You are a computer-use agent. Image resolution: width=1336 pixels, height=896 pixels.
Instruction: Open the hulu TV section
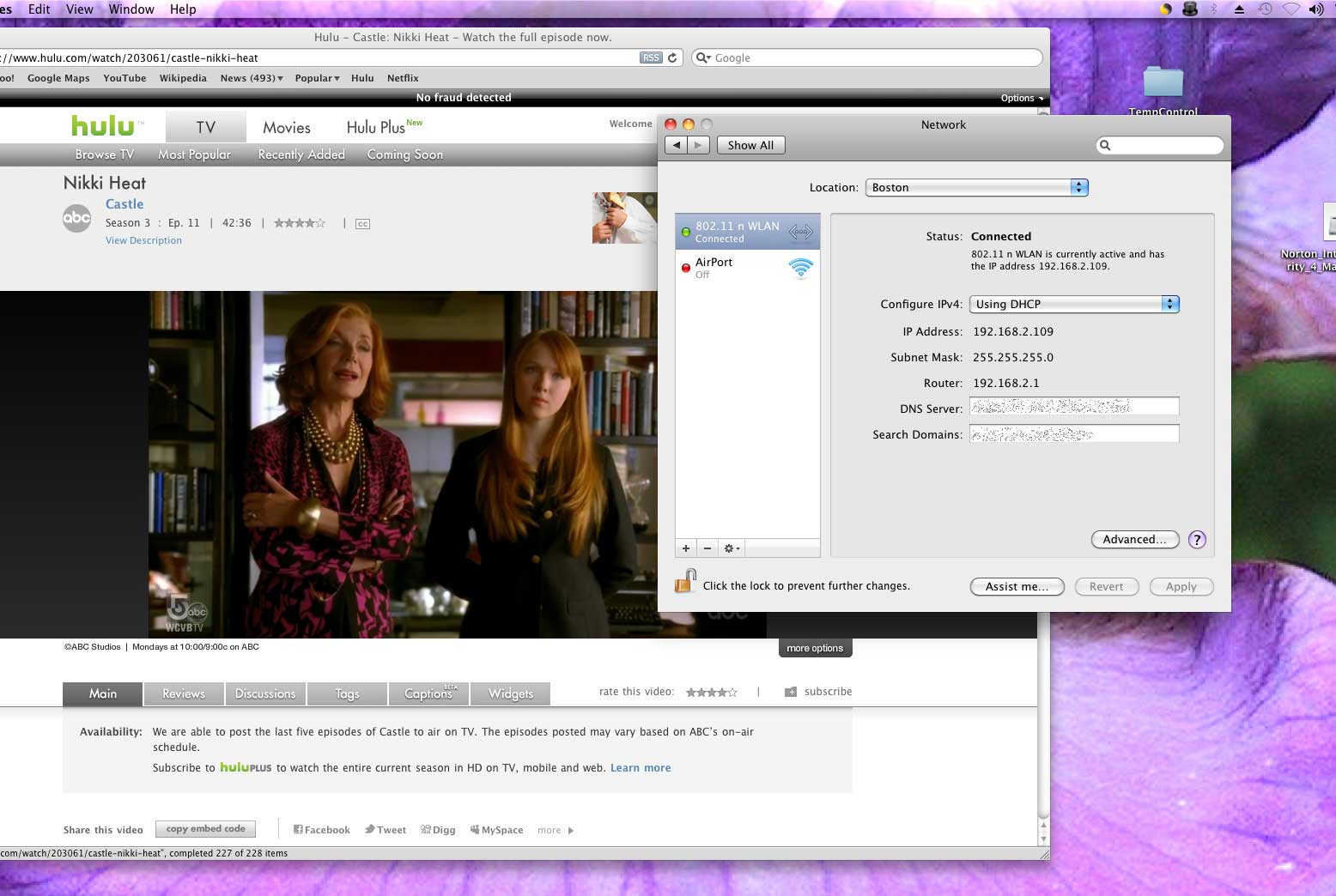[x=205, y=127]
